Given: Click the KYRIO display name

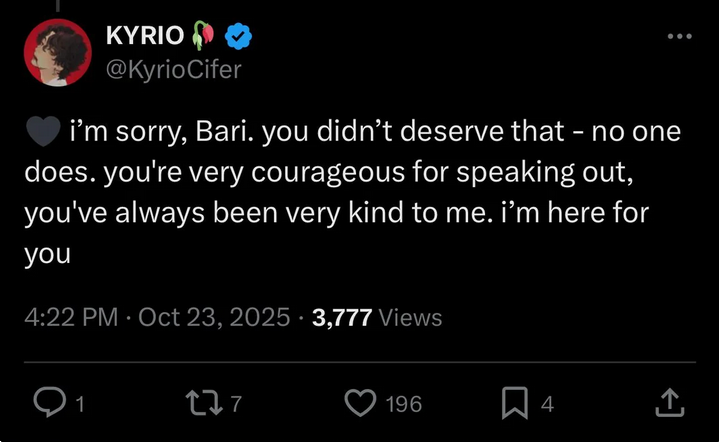Looking at the screenshot, I should click(x=145, y=35).
